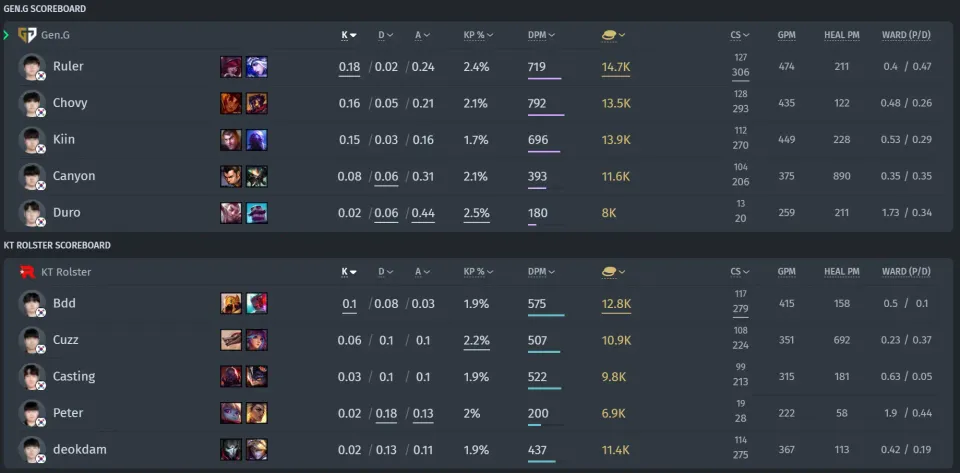Click Peter's player avatar
960x473 pixels.
[32, 413]
